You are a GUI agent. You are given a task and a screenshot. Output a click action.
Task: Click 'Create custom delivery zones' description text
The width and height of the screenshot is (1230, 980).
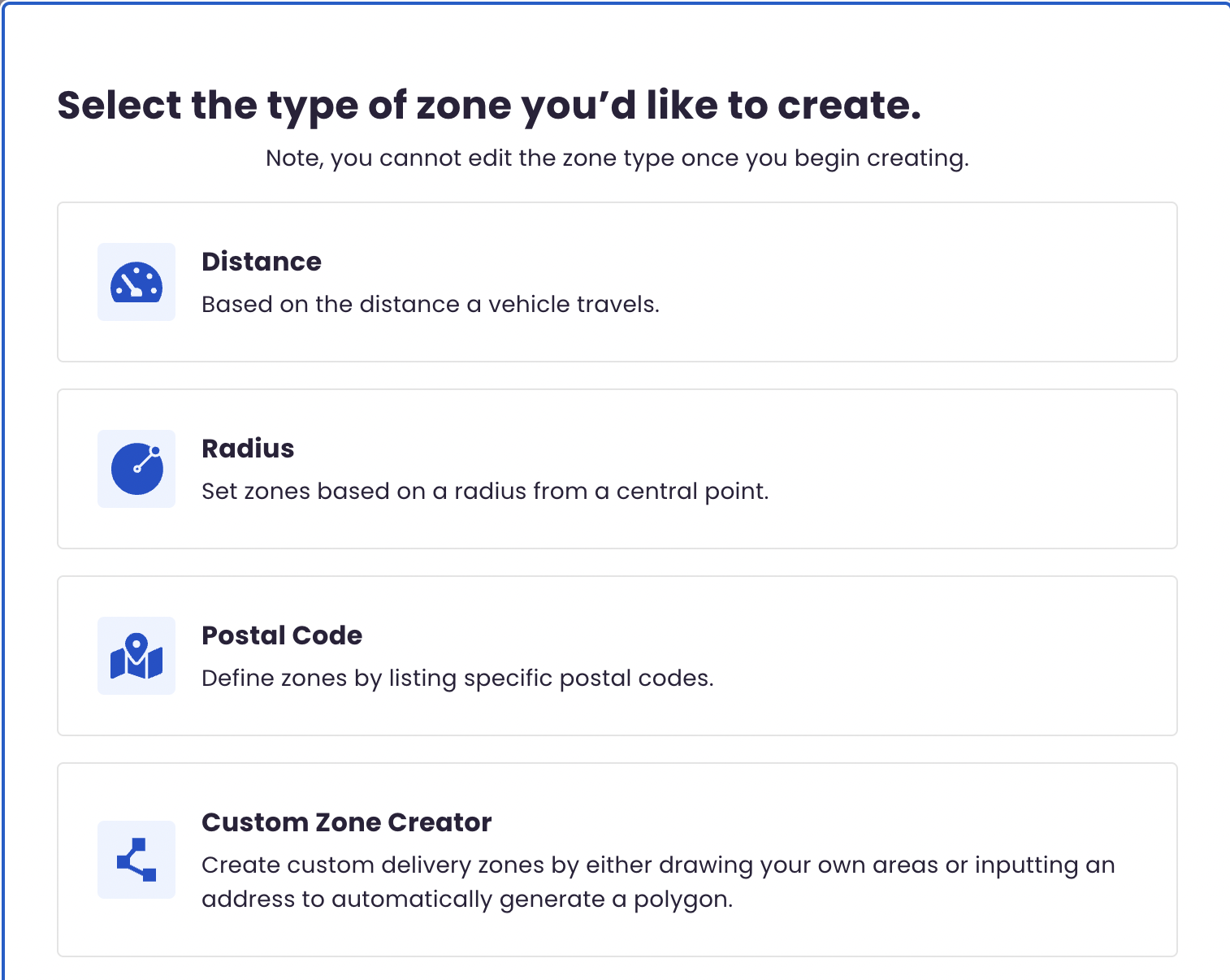pyautogui.click(x=658, y=865)
